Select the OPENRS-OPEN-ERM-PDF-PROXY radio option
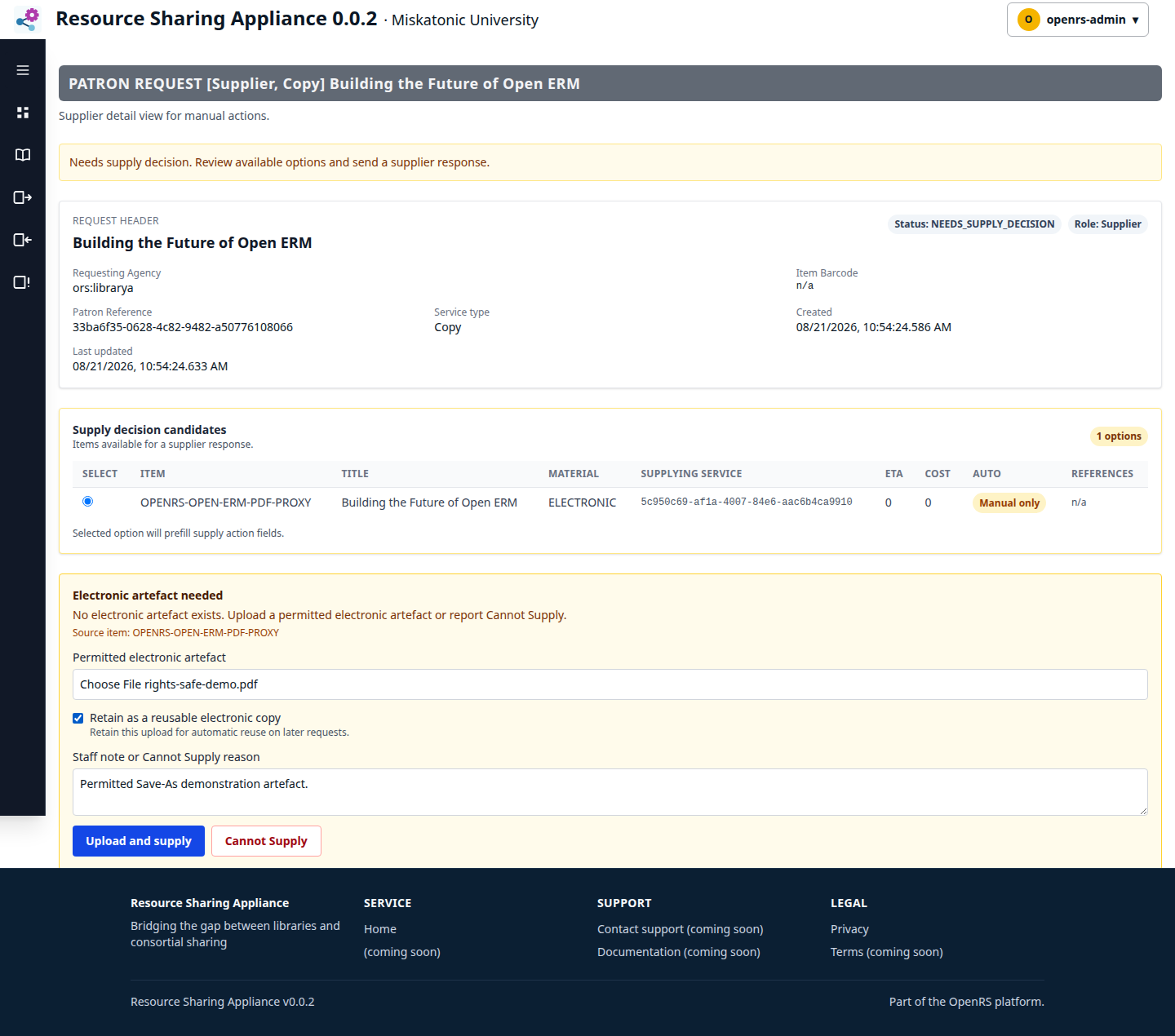Image resolution: width=1175 pixels, height=1036 pixels. click(87, 502)
